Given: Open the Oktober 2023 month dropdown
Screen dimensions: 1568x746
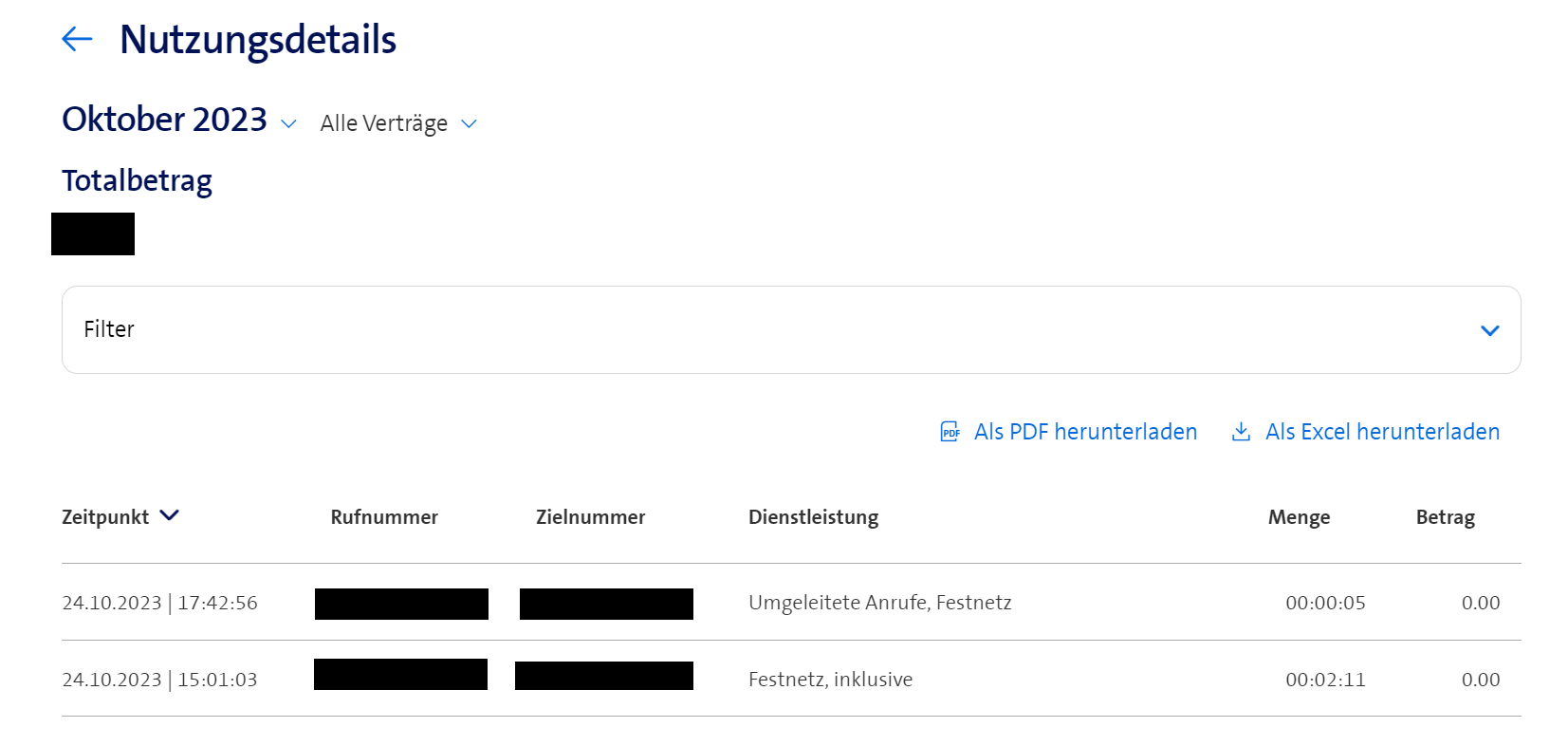Looking at the screenshot, I should pos(288,123).
